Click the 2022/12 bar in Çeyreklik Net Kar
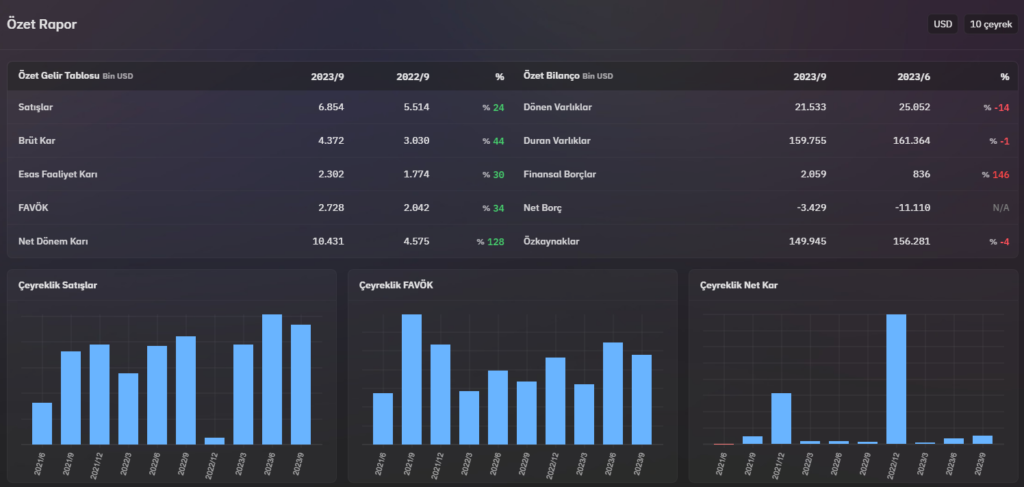 click(x=896, y=379)
